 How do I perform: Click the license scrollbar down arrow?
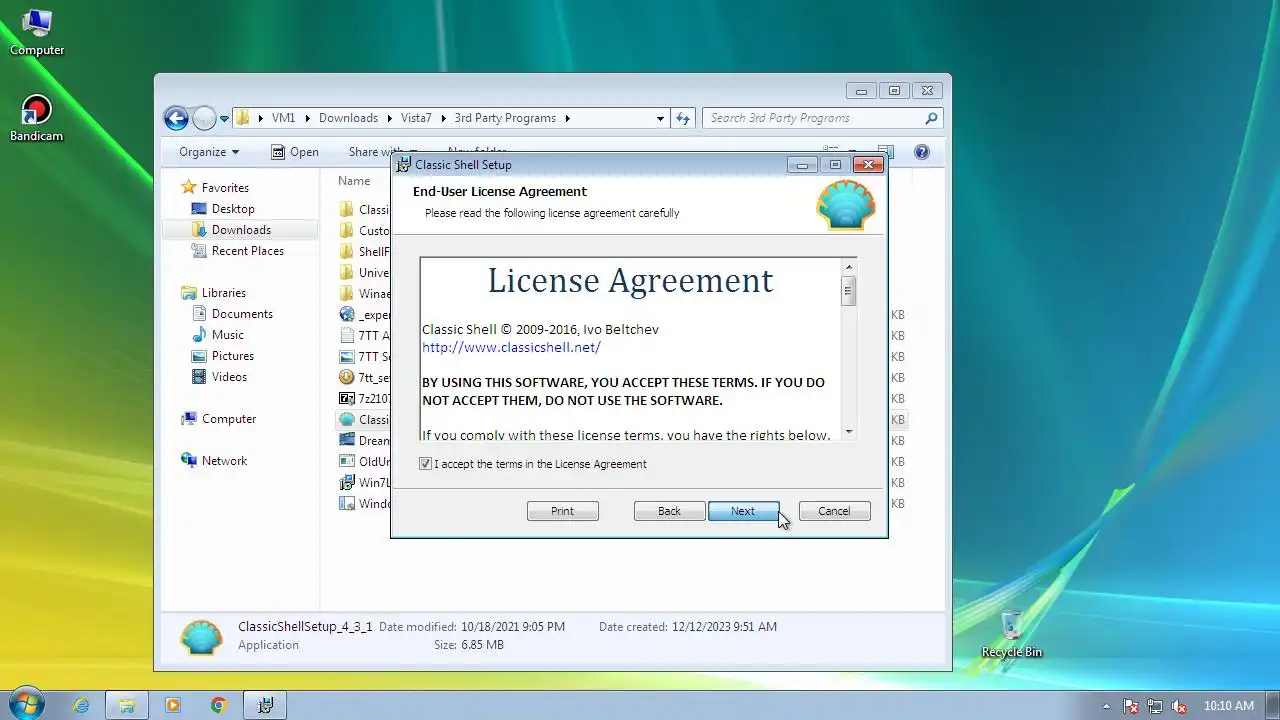pyautogui.click(x=848, y=431)
